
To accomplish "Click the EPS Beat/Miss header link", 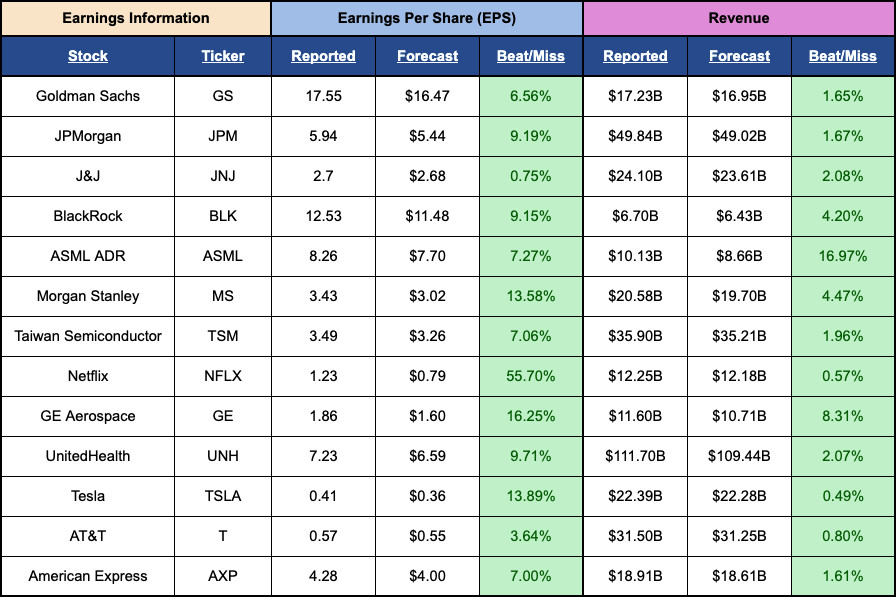I will click(x=531, y=56).
